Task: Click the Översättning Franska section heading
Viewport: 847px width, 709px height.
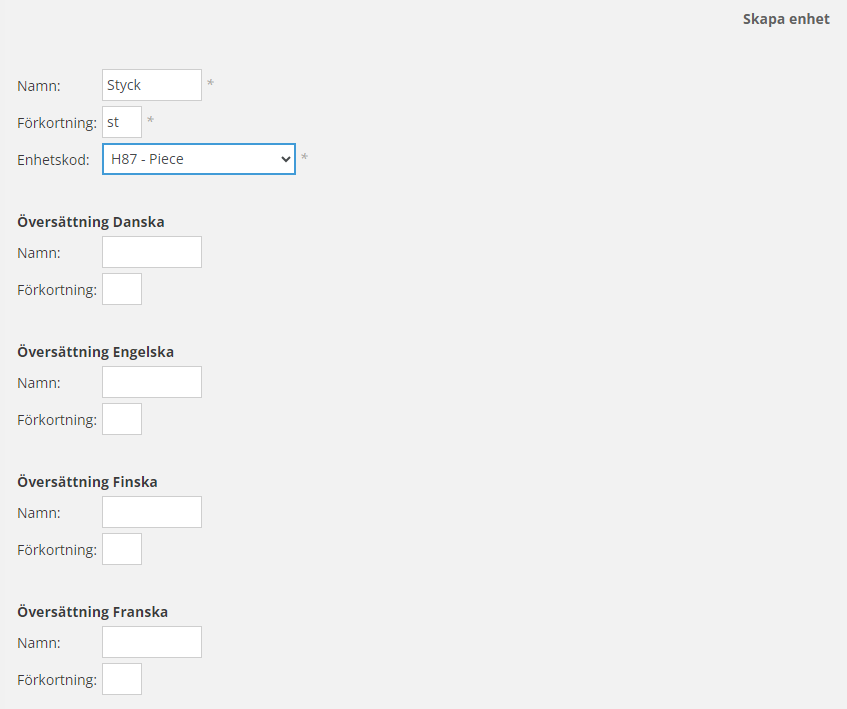Action: click(x=93, y=611)
